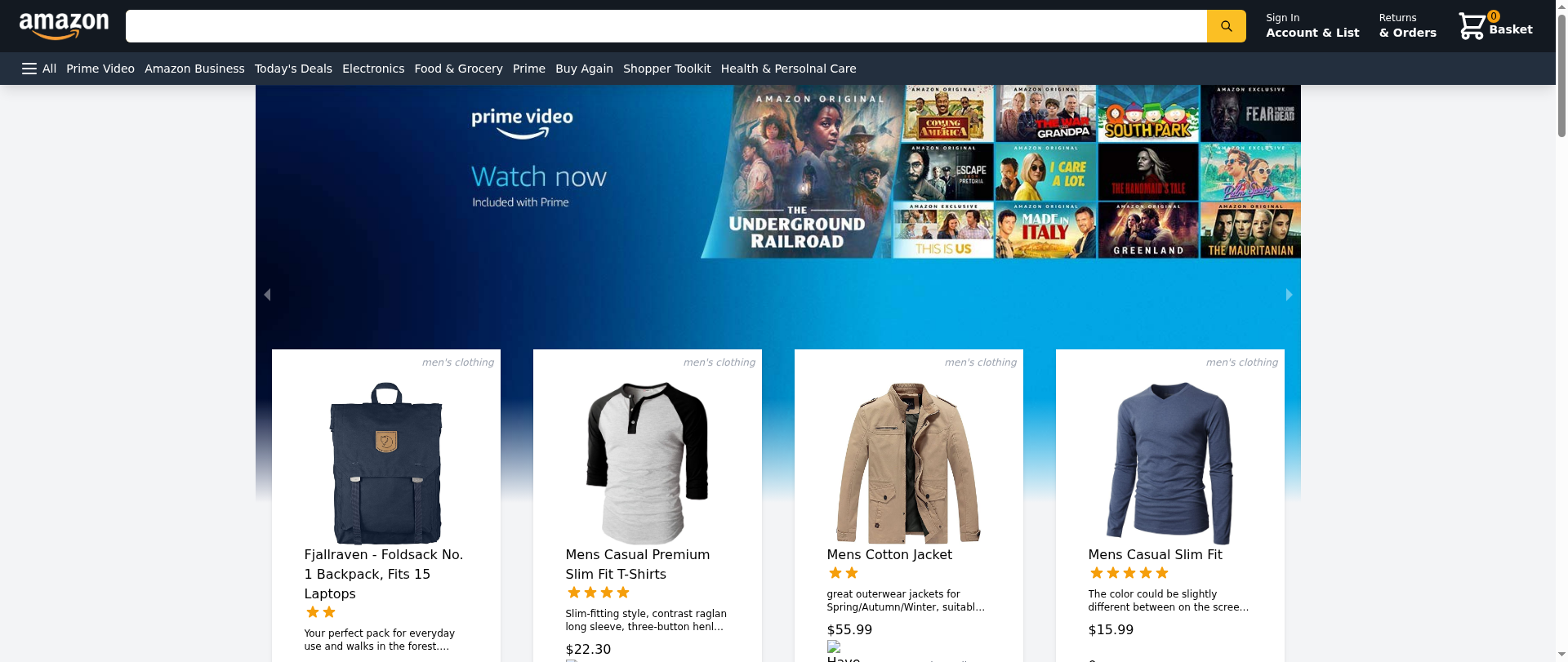Click the This Is Us thumbnail
Viewport: 1568px width, 662px height.
pos(943,230)
